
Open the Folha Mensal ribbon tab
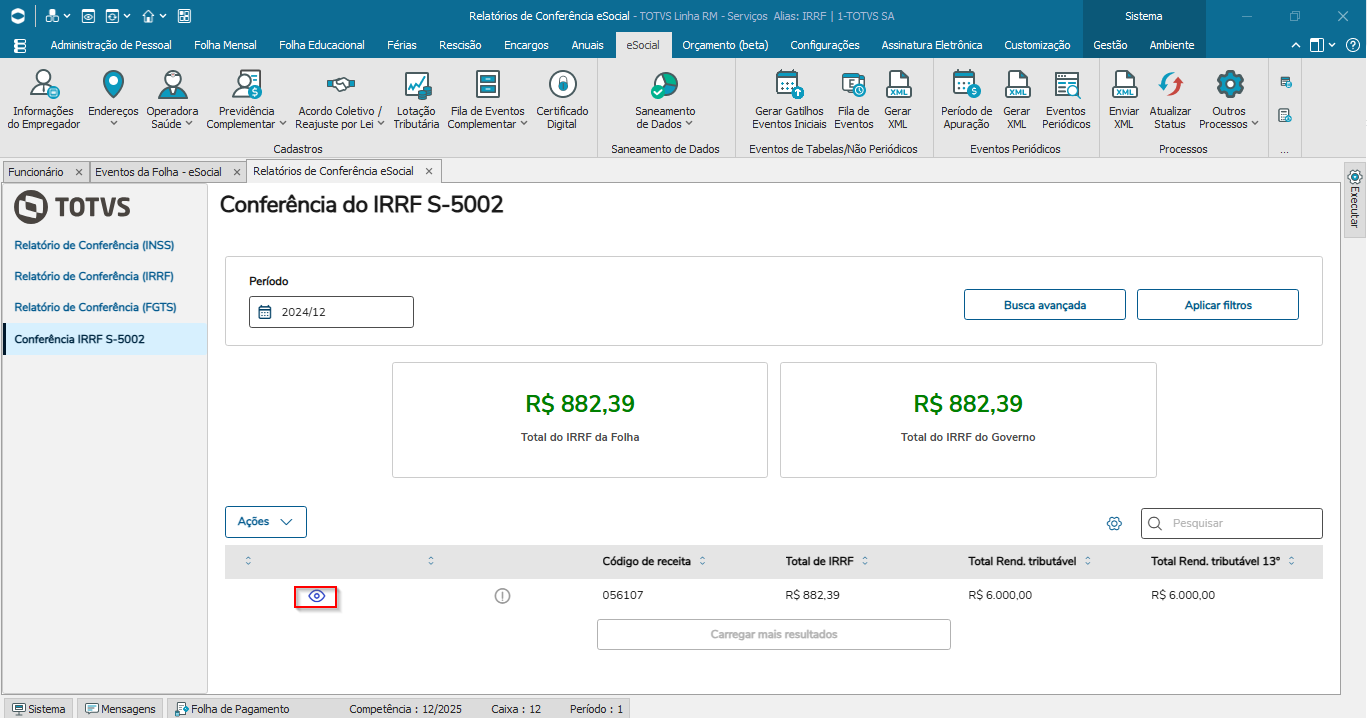(225, 45)
